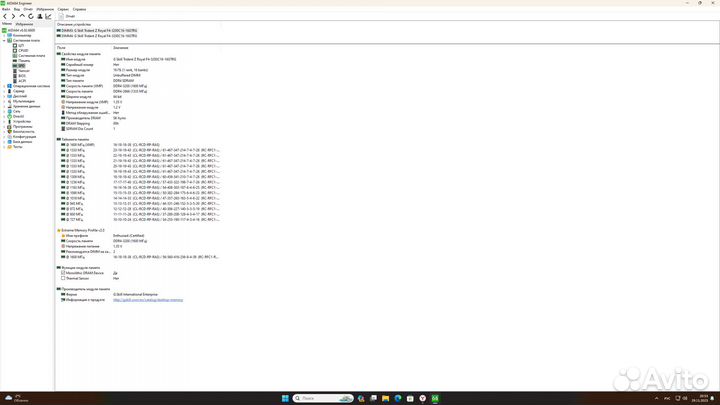Open Microsoft Edge from the taskbar

[x=398, y=398]
